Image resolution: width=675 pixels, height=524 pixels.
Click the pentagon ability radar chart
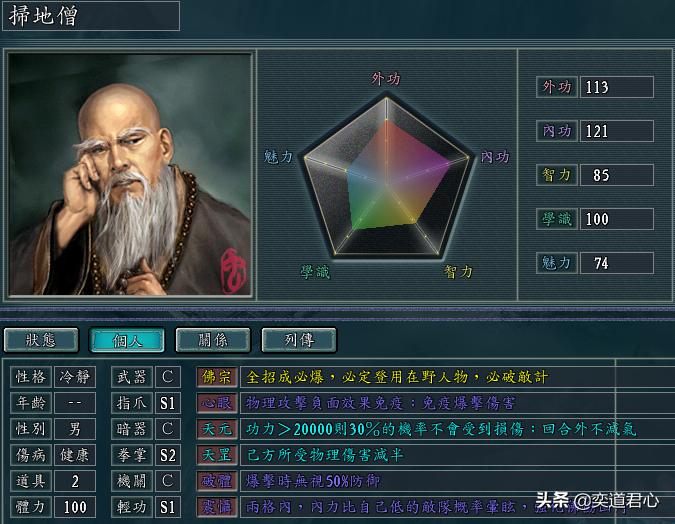386,177
